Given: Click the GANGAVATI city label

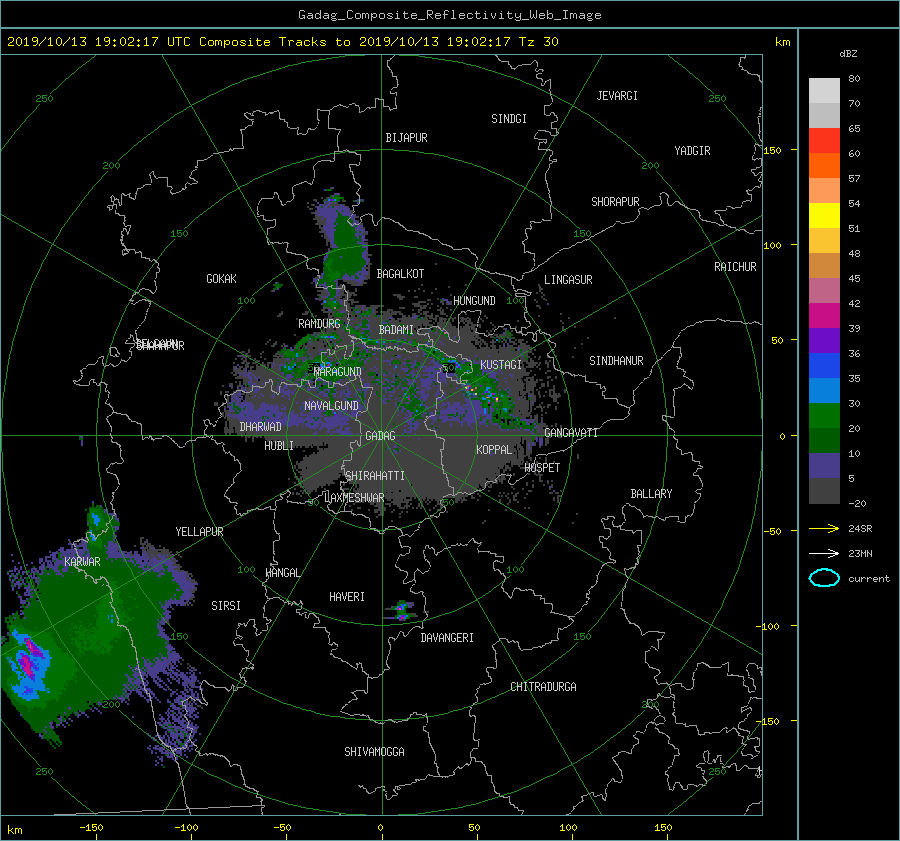Looking at the screenshot, I should [571, 433].
